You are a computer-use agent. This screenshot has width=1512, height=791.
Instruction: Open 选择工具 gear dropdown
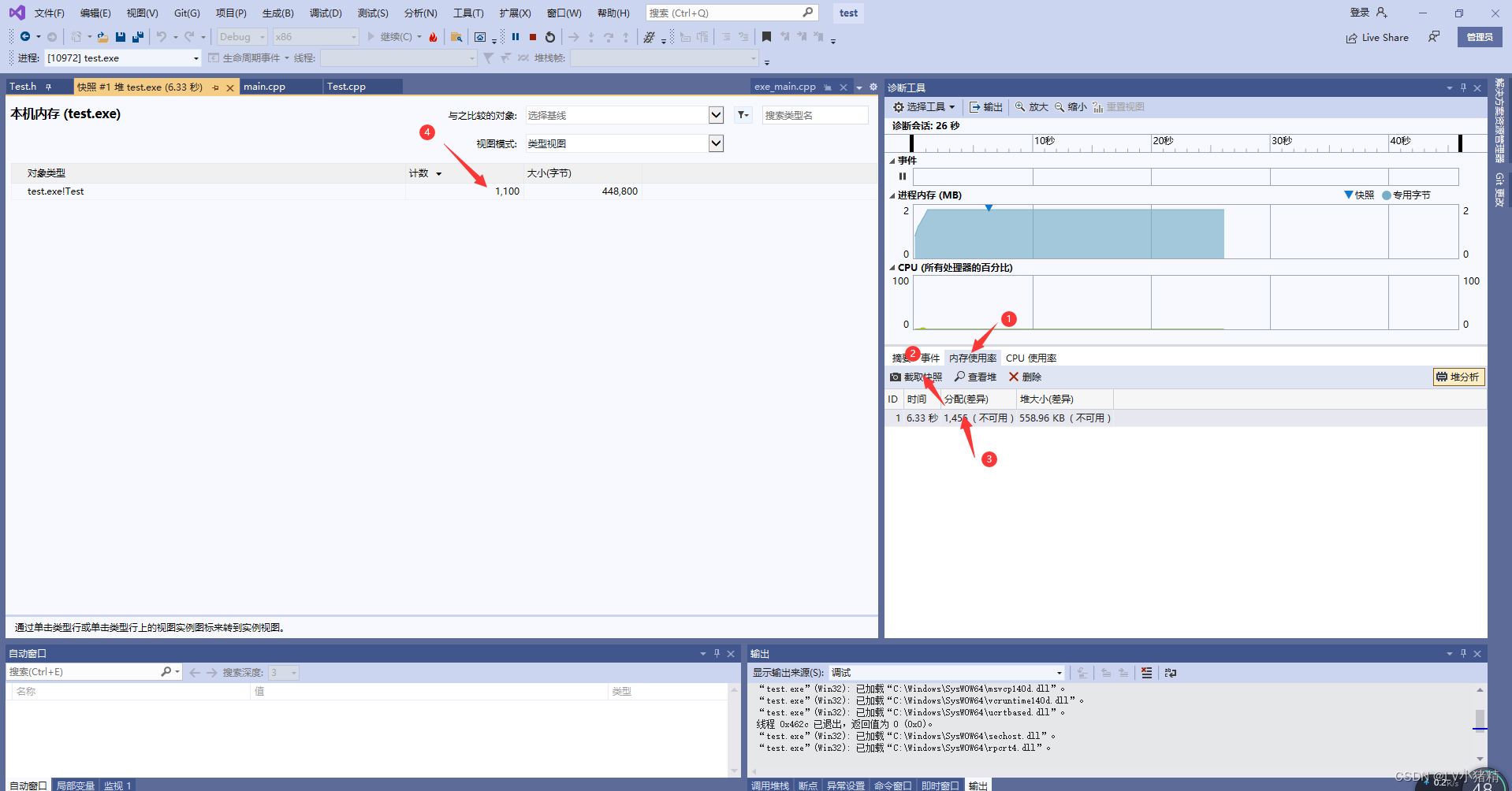(x=924, y=107)
